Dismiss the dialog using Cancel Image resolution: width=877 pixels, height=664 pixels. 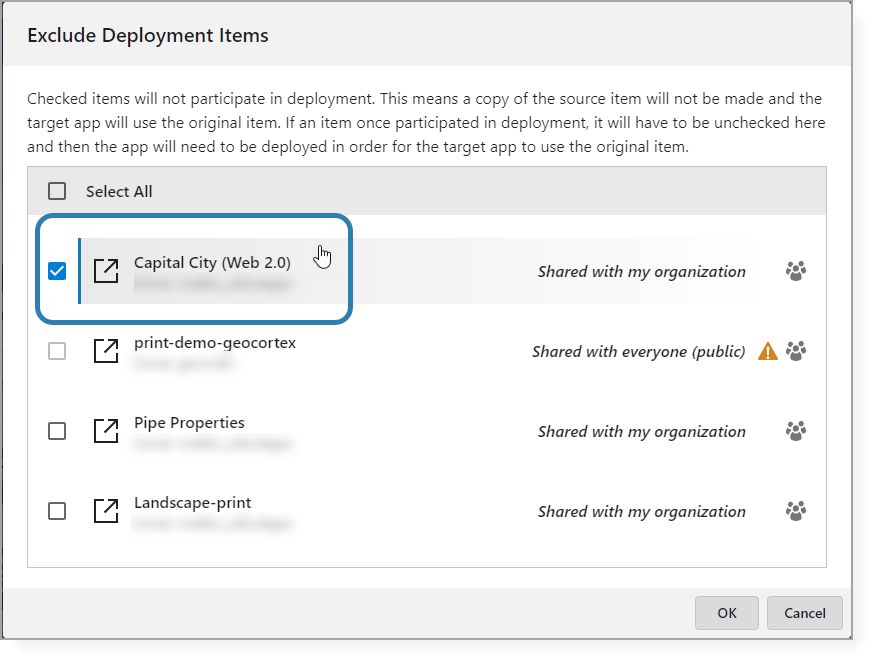804,613
